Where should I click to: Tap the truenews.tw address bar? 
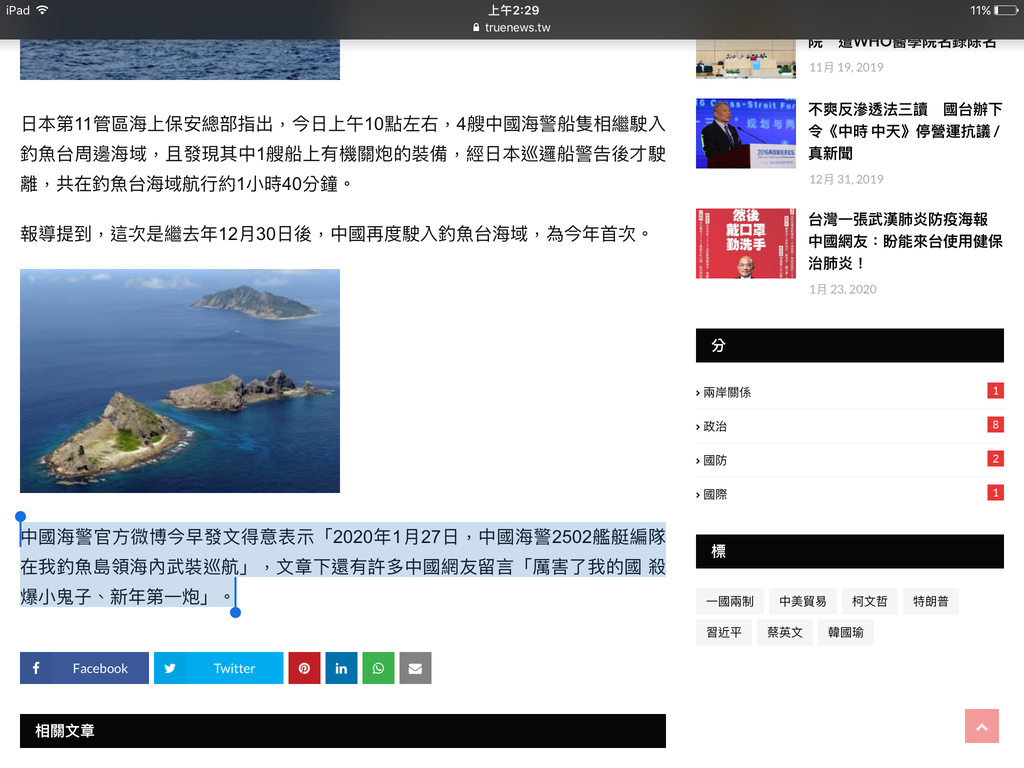(x=512, y=27)
